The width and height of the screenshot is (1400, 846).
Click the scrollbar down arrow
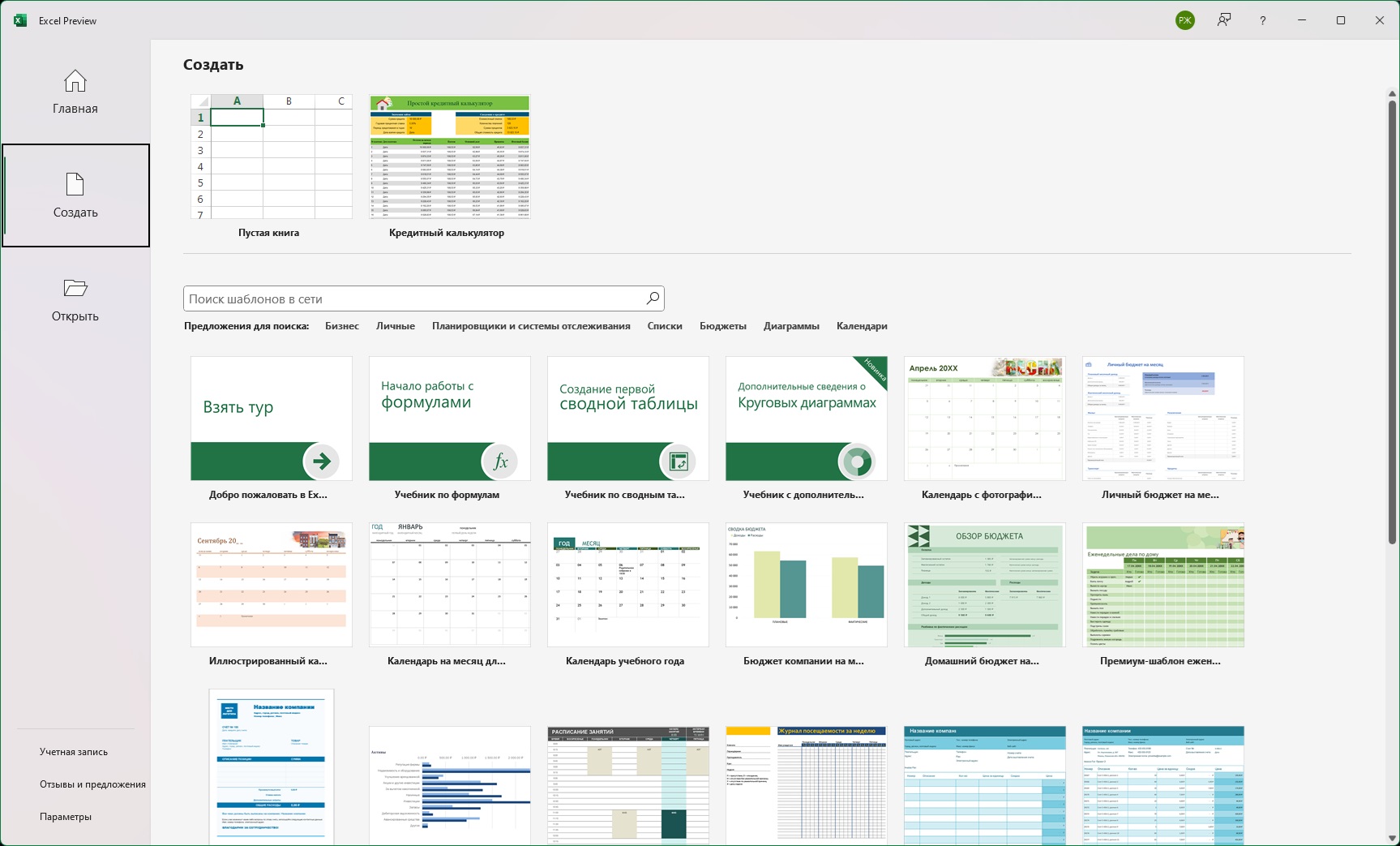[1393, 838]
